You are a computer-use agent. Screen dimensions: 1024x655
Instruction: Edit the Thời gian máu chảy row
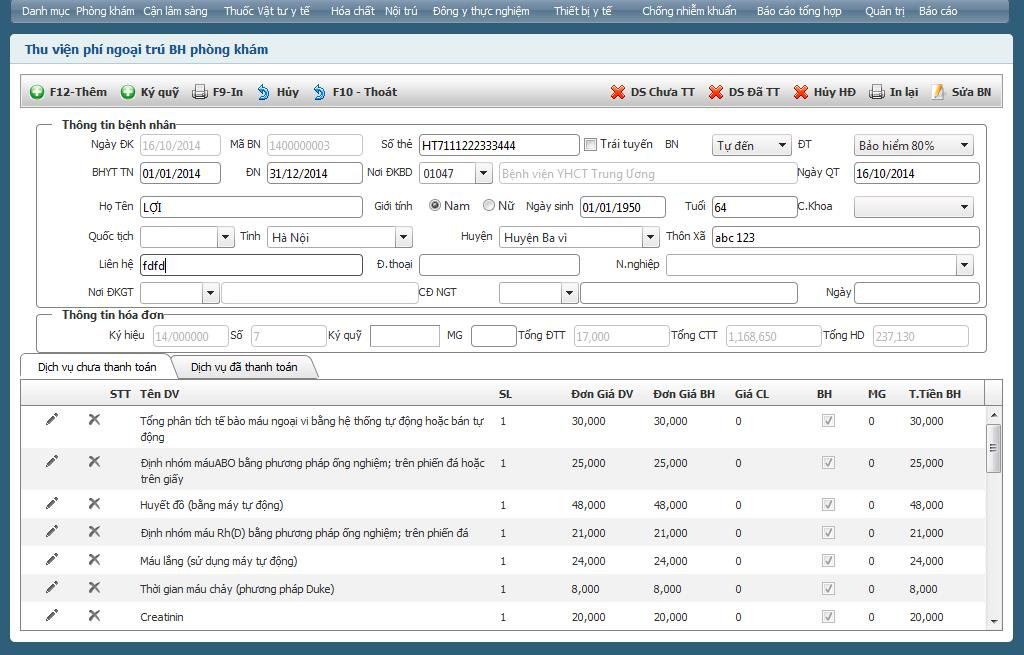pyautogui.click(x=52, y=587)
